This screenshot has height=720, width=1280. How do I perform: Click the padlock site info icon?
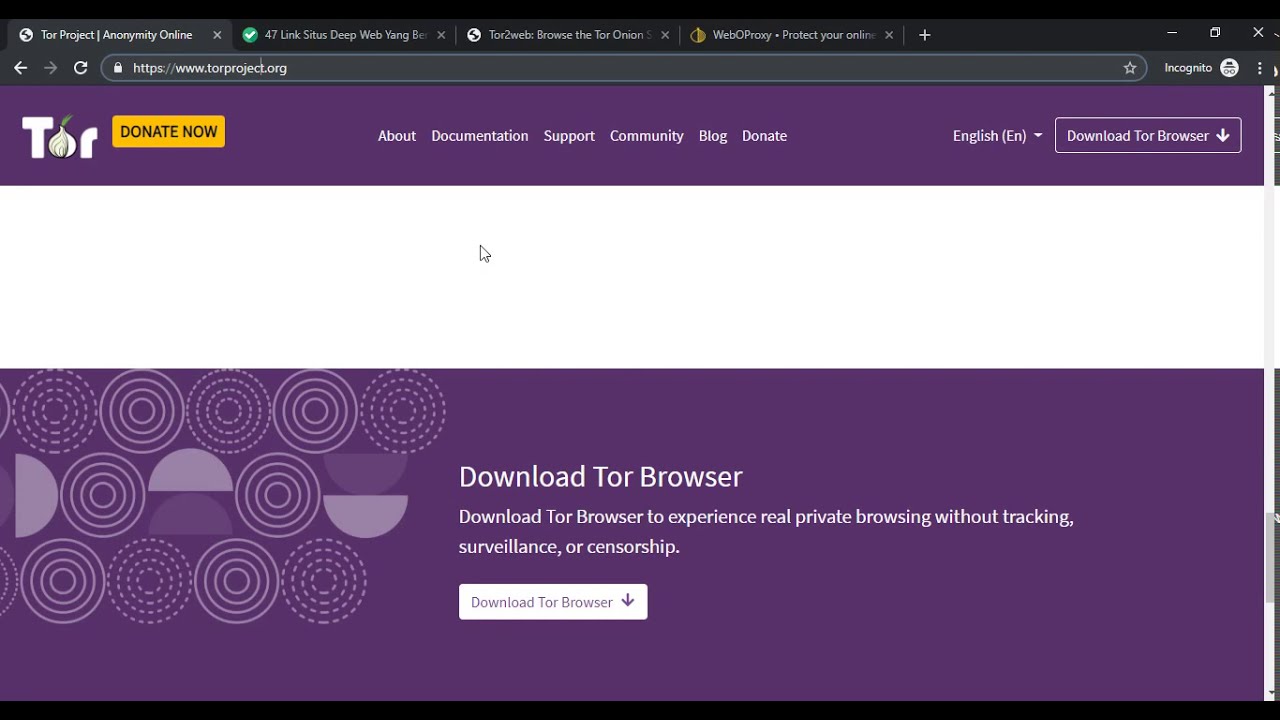coord(118,68)
